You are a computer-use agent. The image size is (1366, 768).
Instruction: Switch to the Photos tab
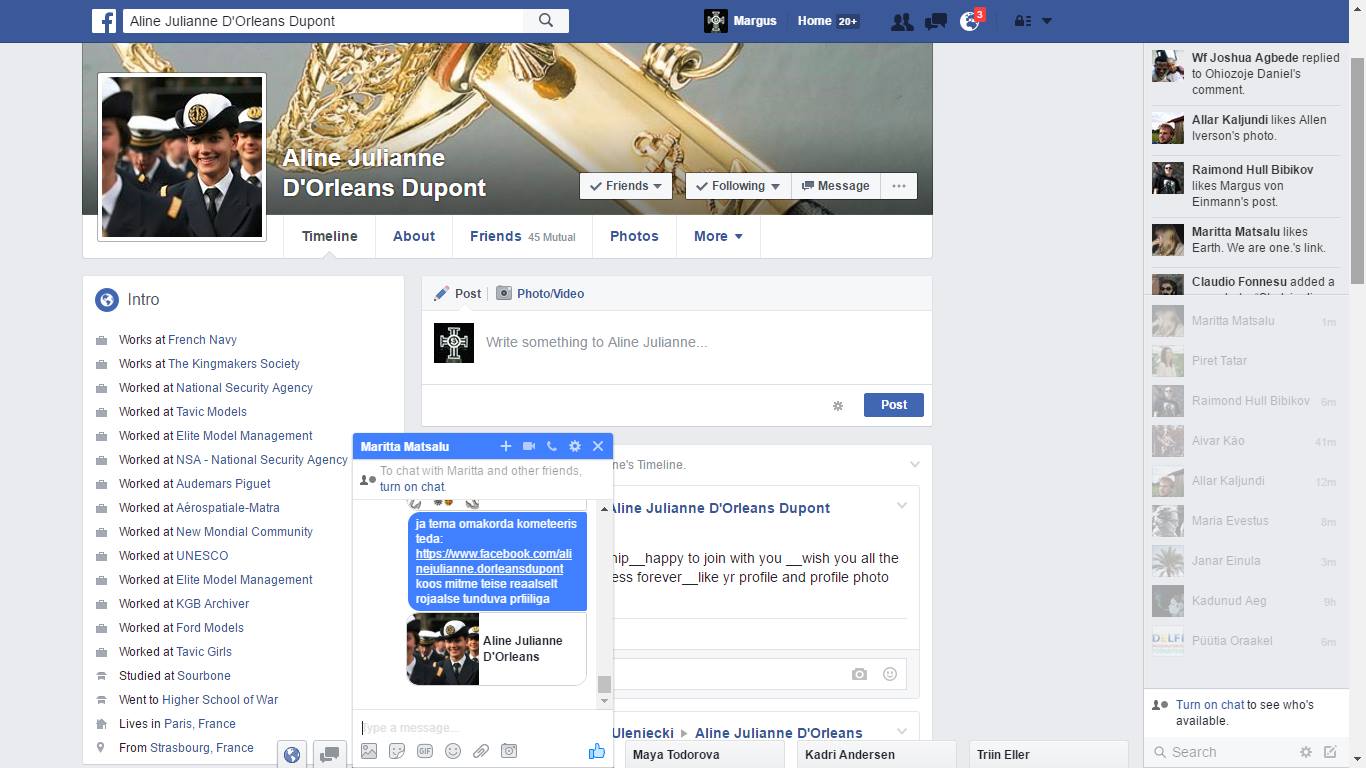tap(634, 237)
